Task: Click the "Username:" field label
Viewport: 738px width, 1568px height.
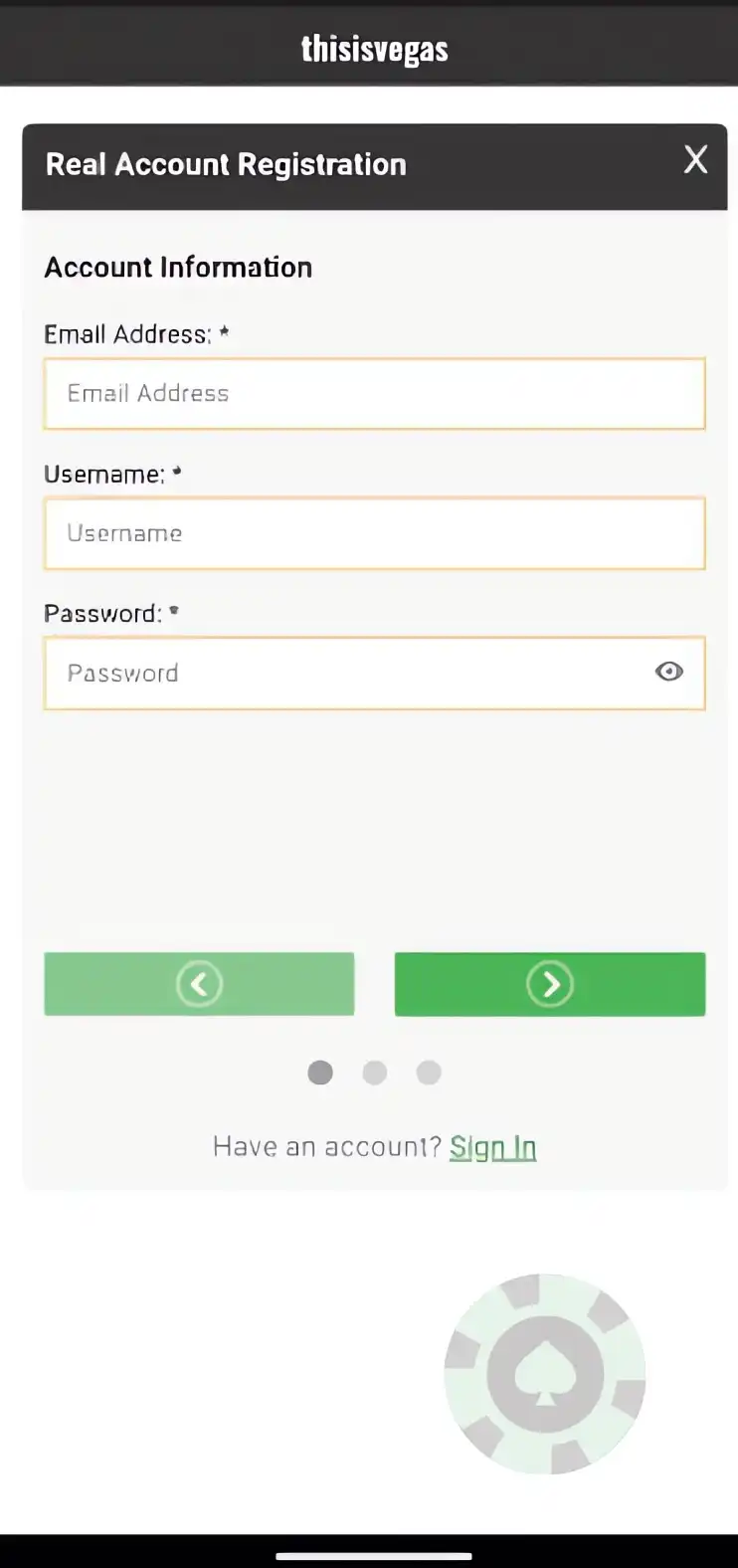Action: coord(104,475)
